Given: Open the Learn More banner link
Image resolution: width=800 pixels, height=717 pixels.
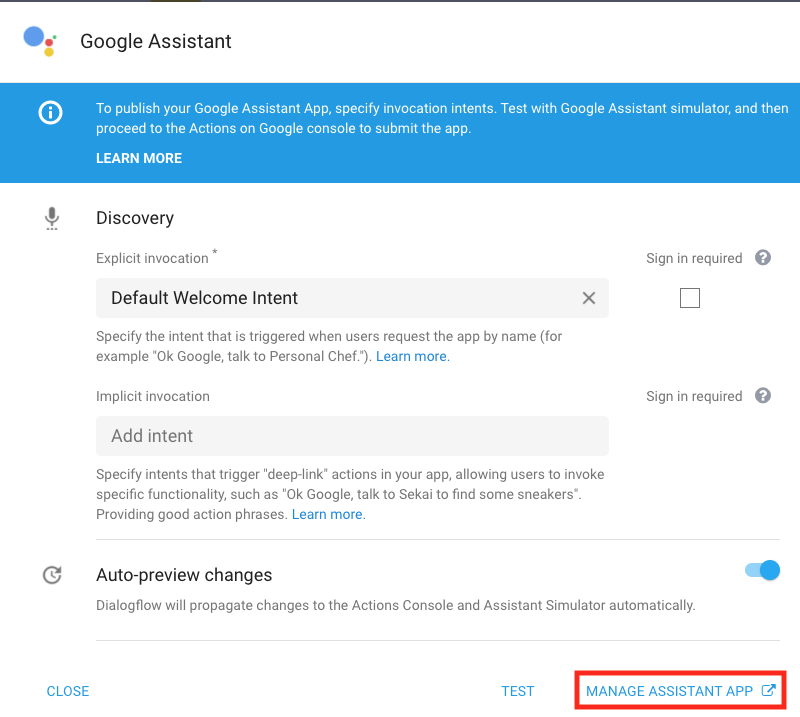Looking at the screenshot, I should pyautogui.click(x=139, y=158).
